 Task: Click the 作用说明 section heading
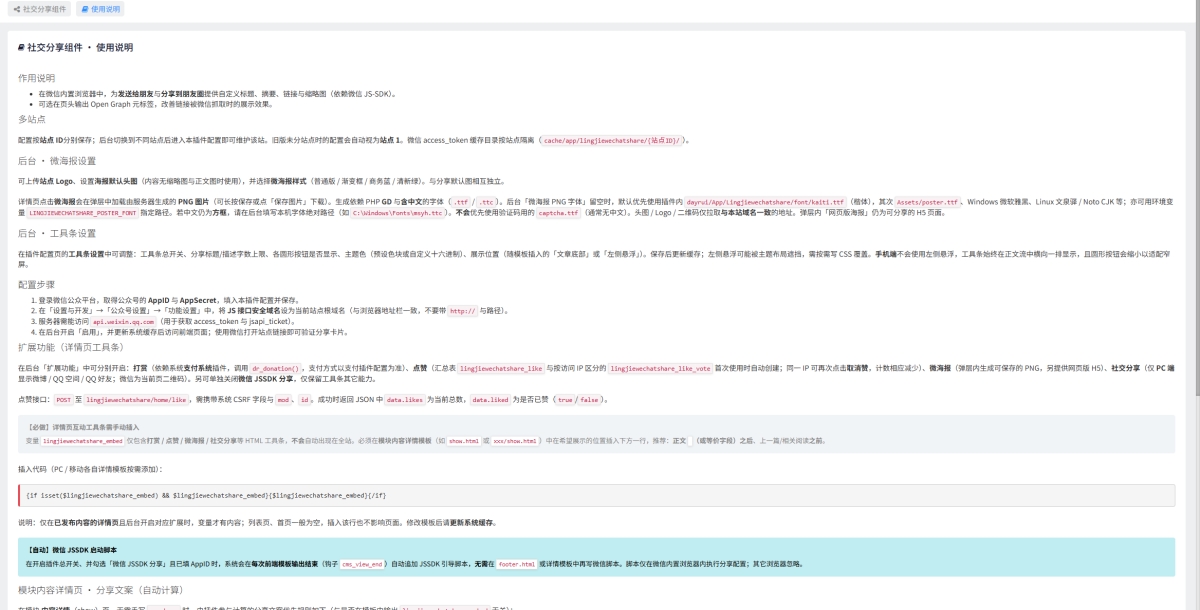(36, 78)
